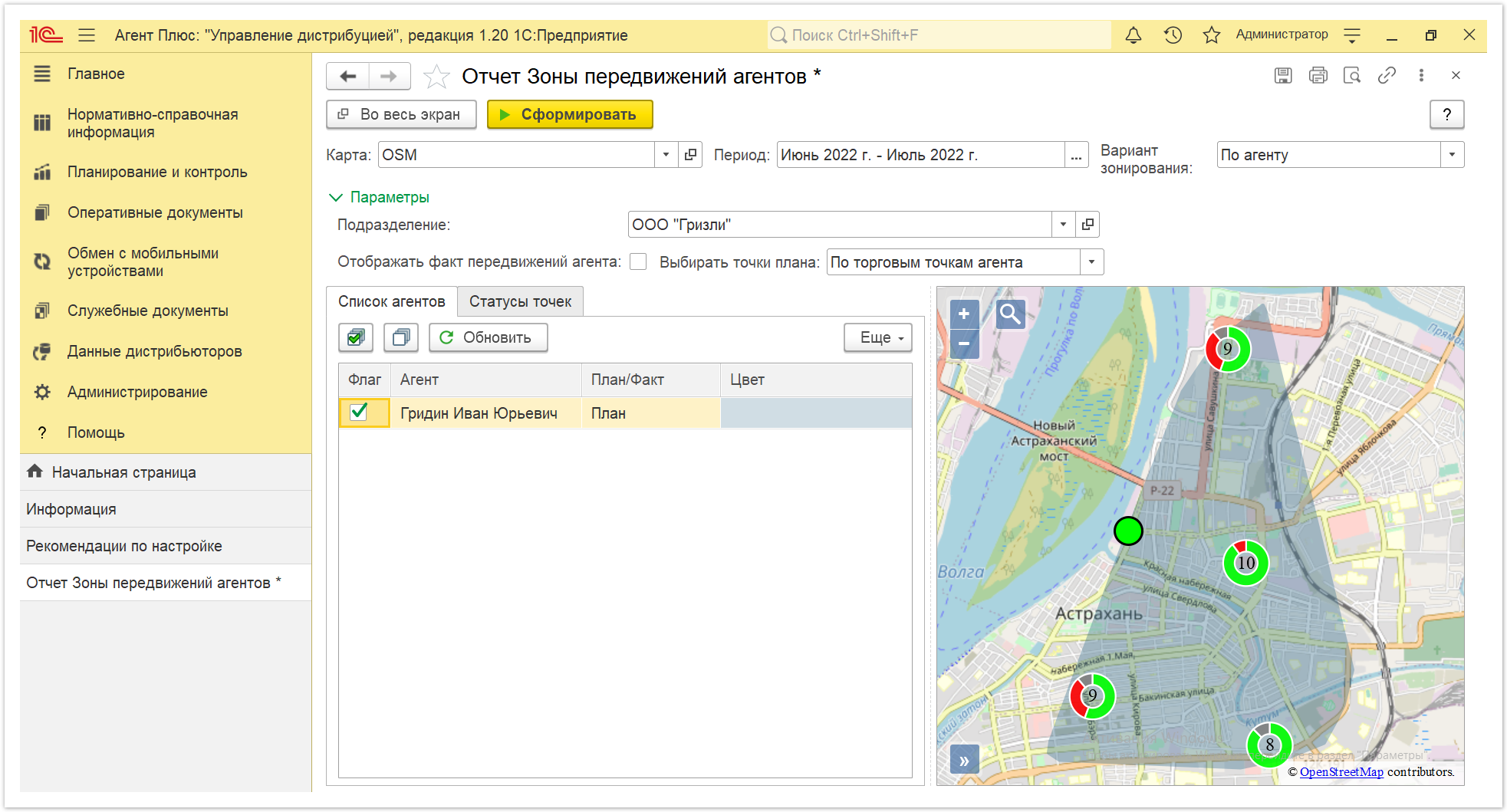The height and width of the screenshot is (812, 1507).
Task: Open Служебные документы section
Action: 148,311
